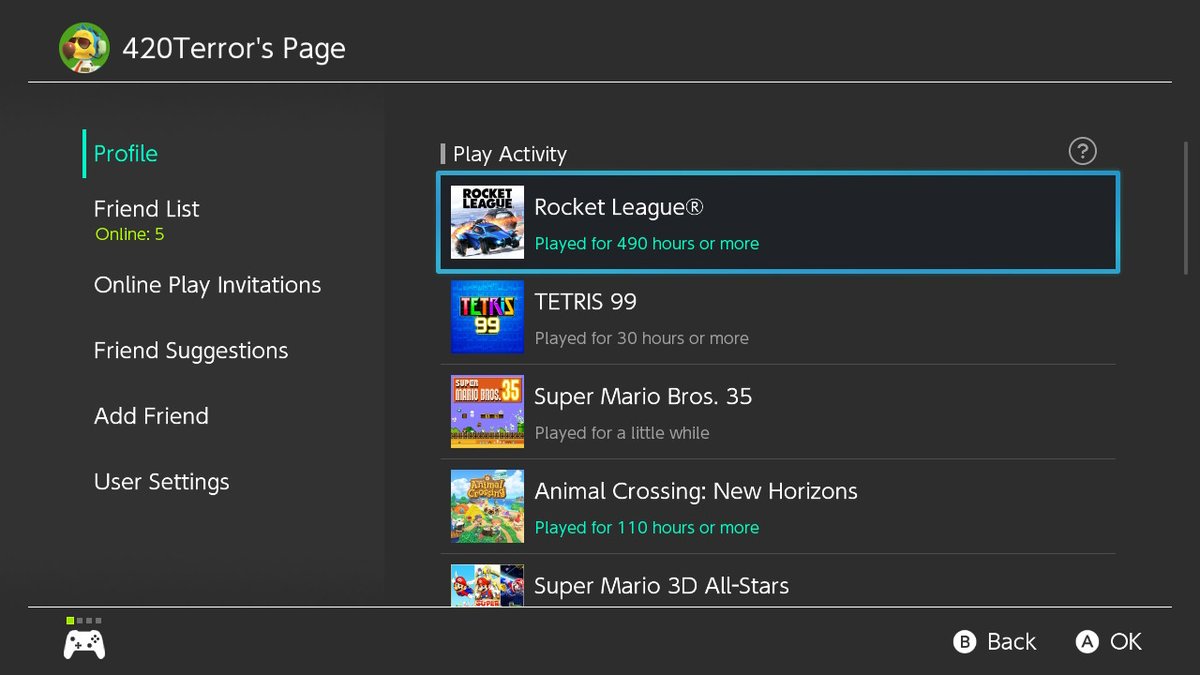Screen dimensions: 1200x675
Task: Click the B button icon beside Back
Action: 965,642
